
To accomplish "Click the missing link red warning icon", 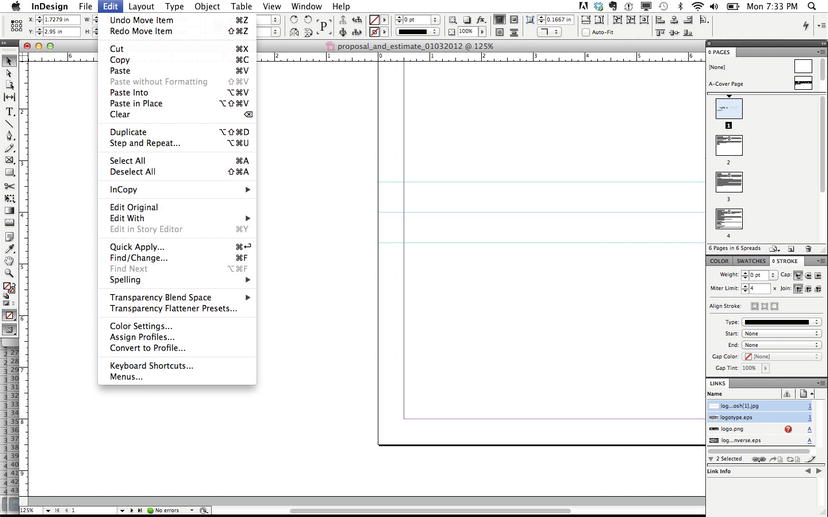I will click(788, 429).
